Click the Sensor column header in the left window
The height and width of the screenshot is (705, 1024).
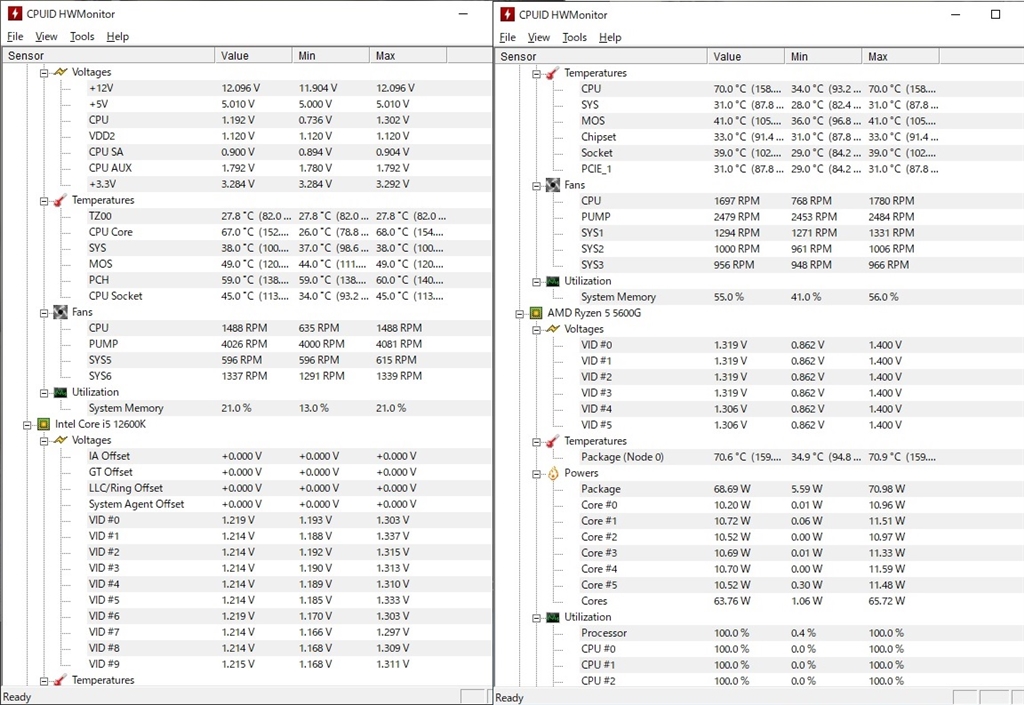point(108,55)
